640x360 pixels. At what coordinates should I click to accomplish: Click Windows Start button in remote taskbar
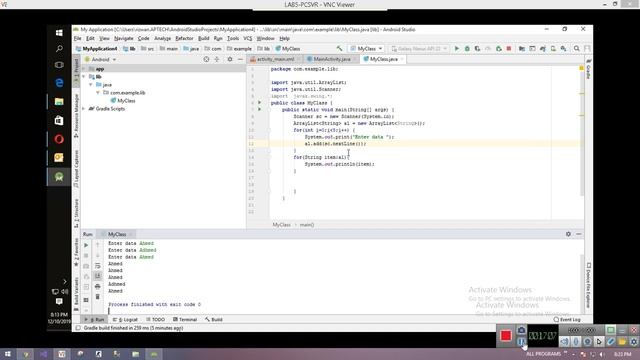59,33
